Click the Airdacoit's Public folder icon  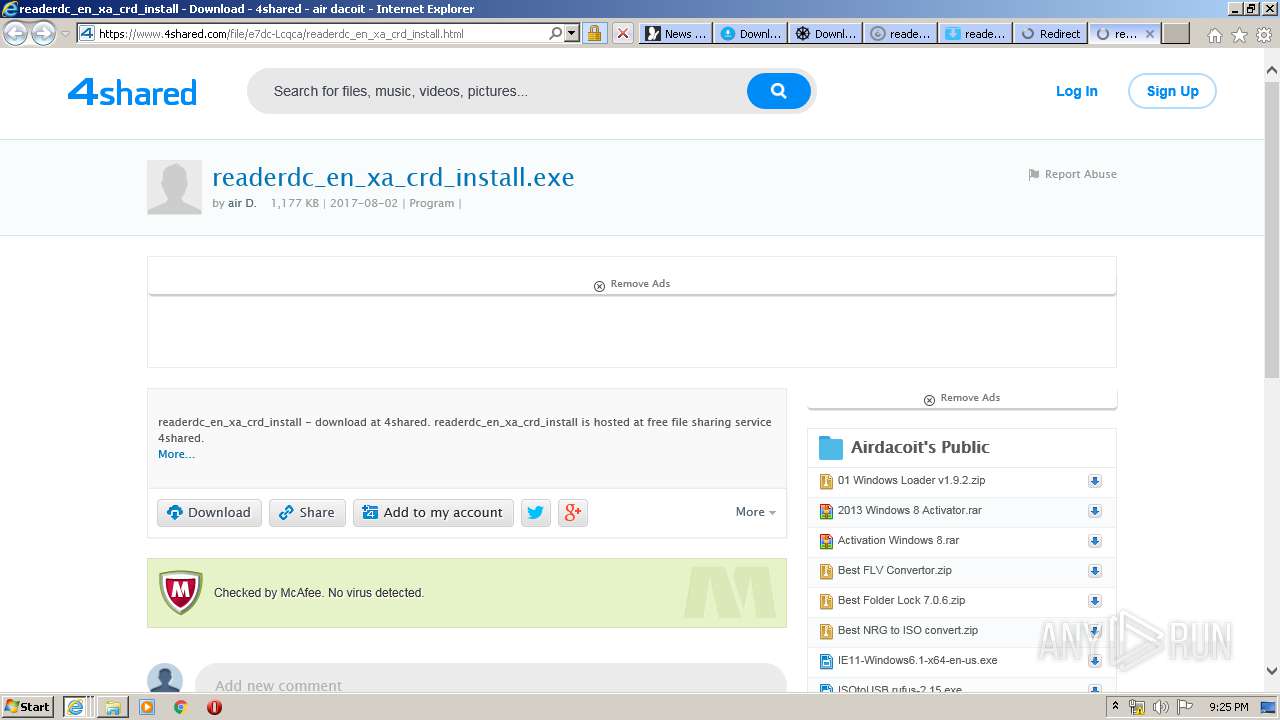(831, 447)
